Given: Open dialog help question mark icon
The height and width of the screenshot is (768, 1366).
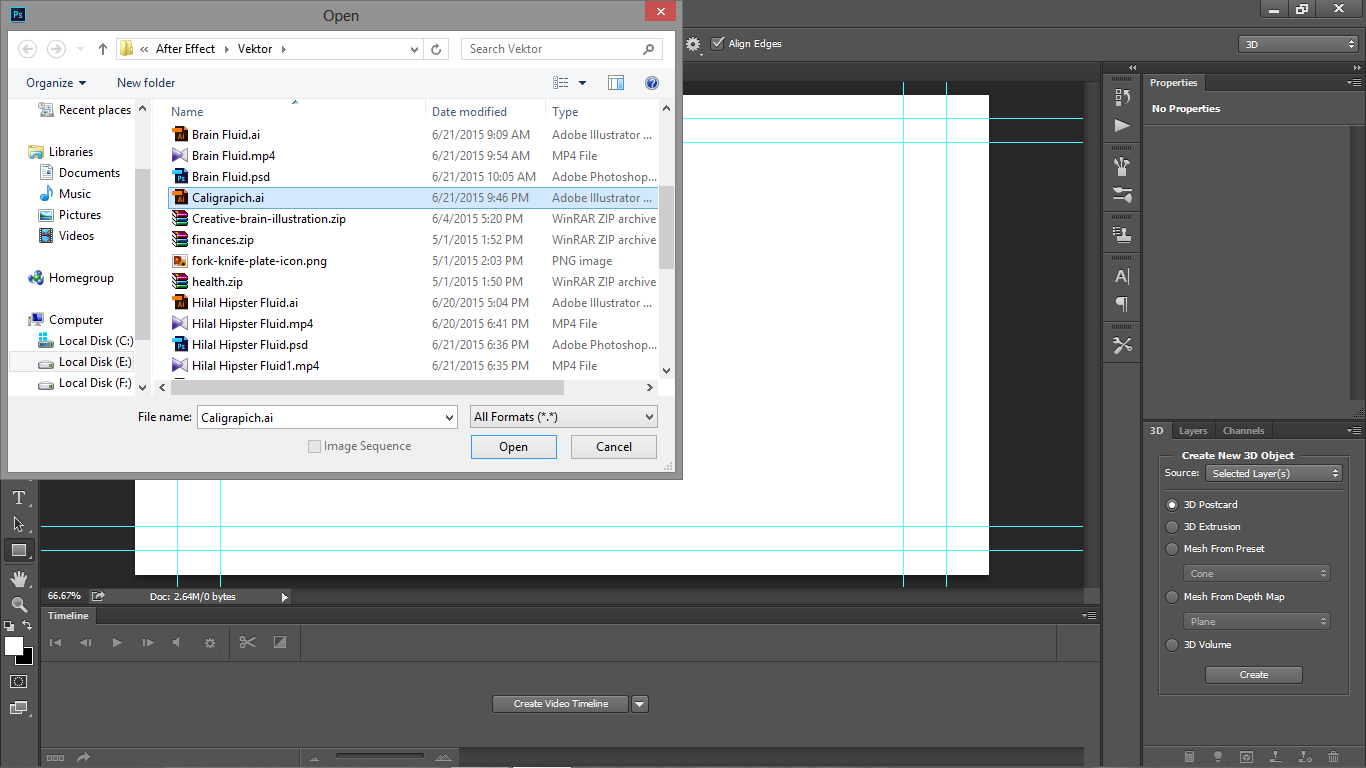Looking at the screenshot, I should (x=652, y=83).
